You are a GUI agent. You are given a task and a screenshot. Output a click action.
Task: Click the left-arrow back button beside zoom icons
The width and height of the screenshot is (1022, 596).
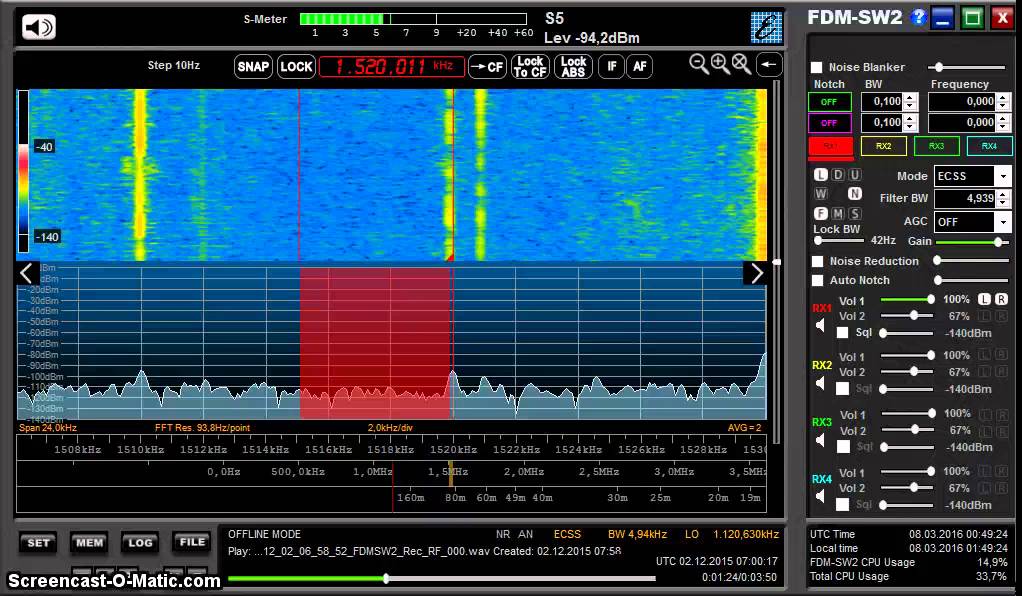point(769,64)
